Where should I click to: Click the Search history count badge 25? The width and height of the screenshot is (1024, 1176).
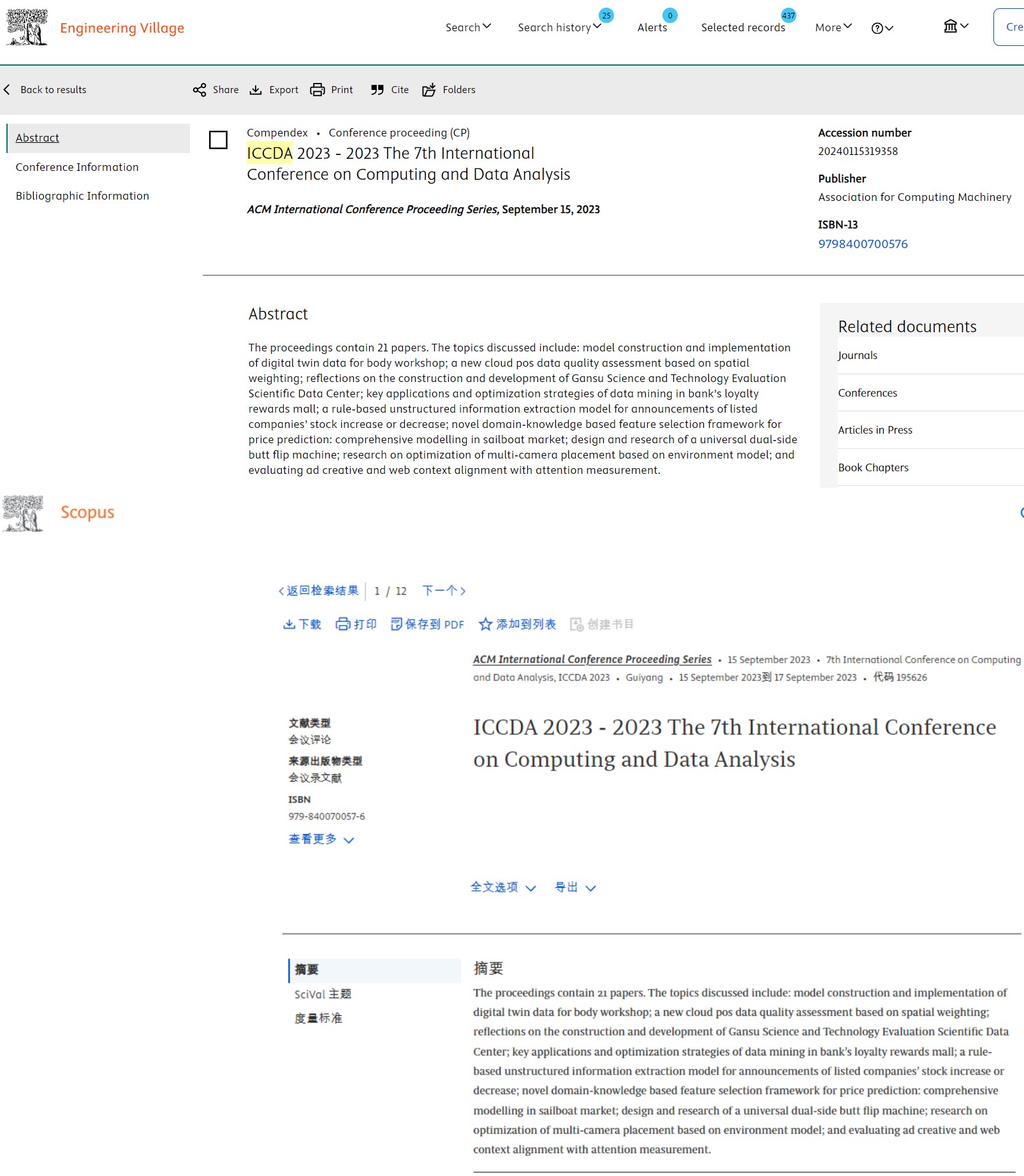(x=606, y=15)
